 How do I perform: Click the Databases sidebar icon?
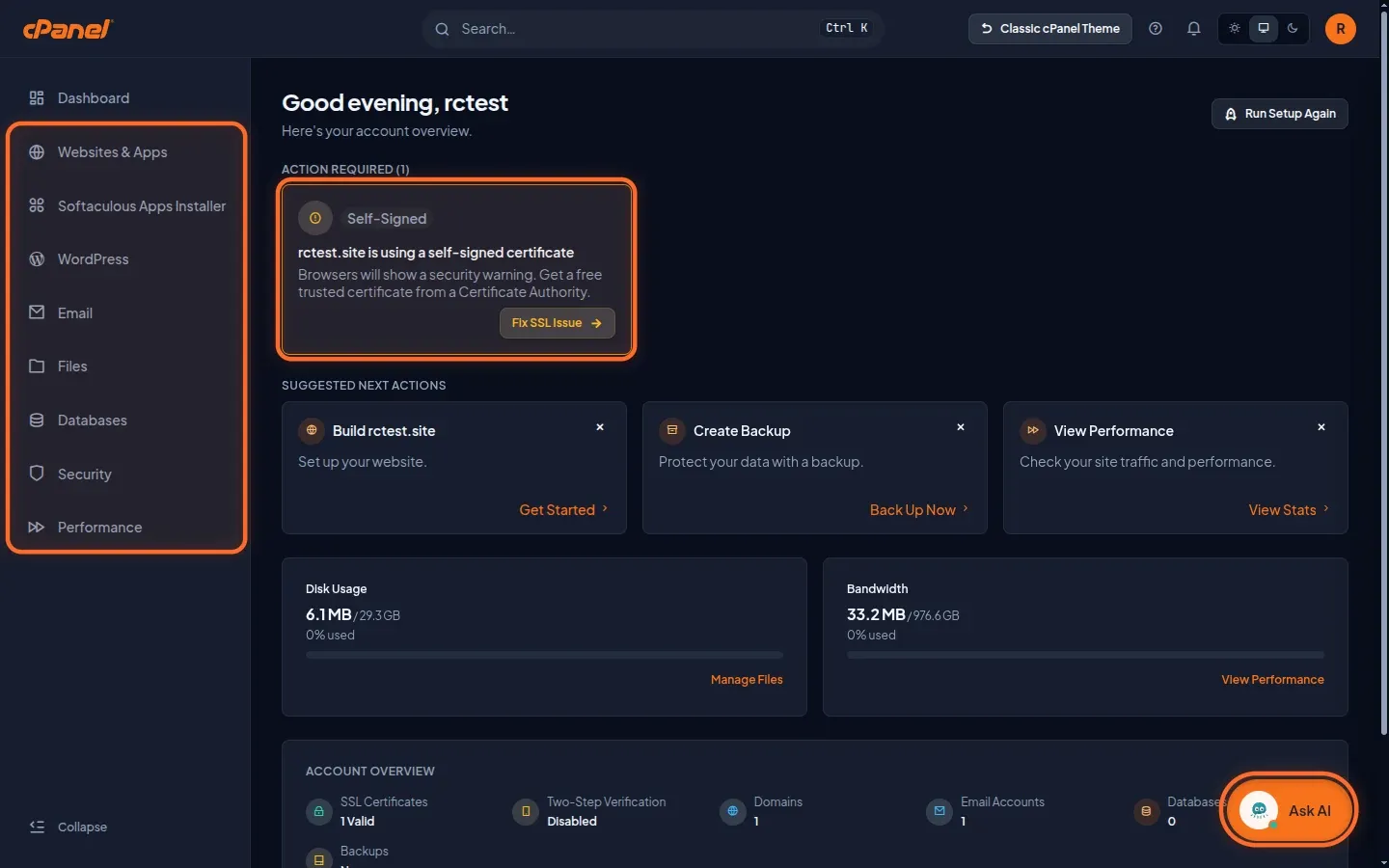point(37,420)
